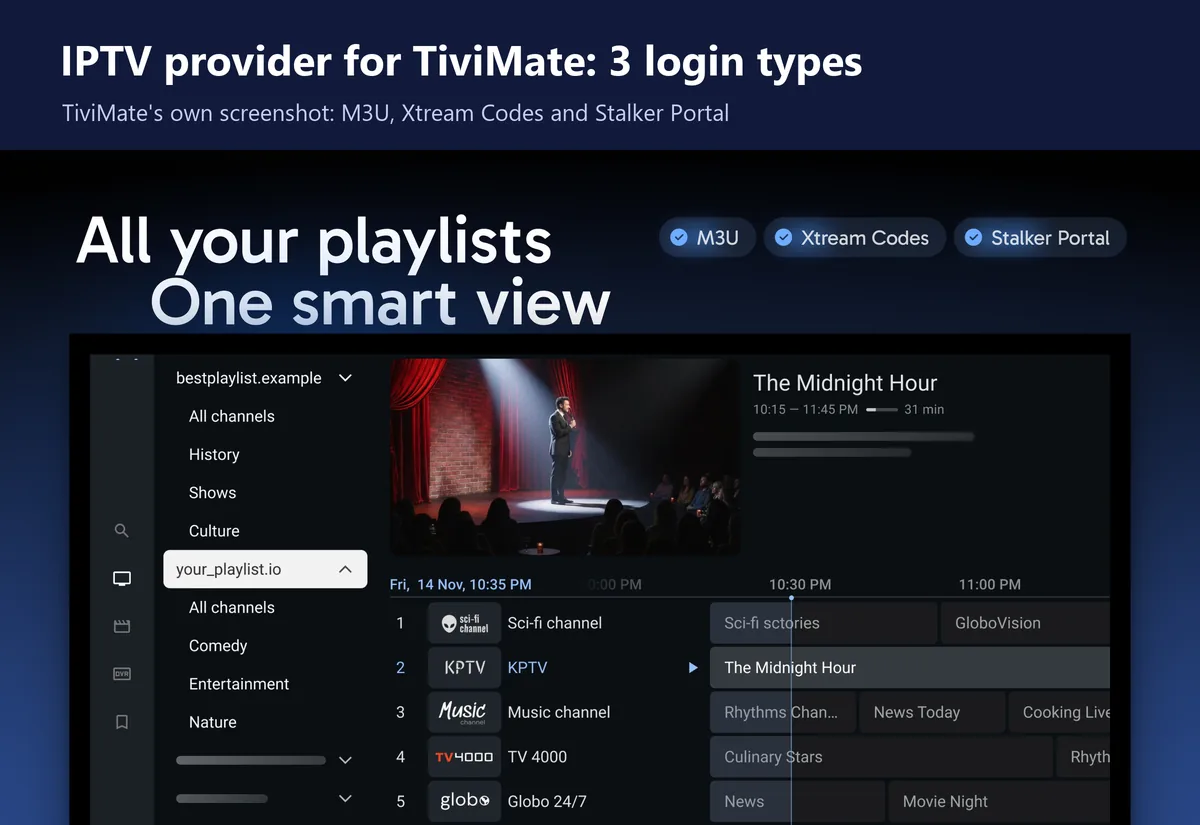Click the play arrow on KPTV row
This screenshot has height=825, width=1200.
[693, 668]
